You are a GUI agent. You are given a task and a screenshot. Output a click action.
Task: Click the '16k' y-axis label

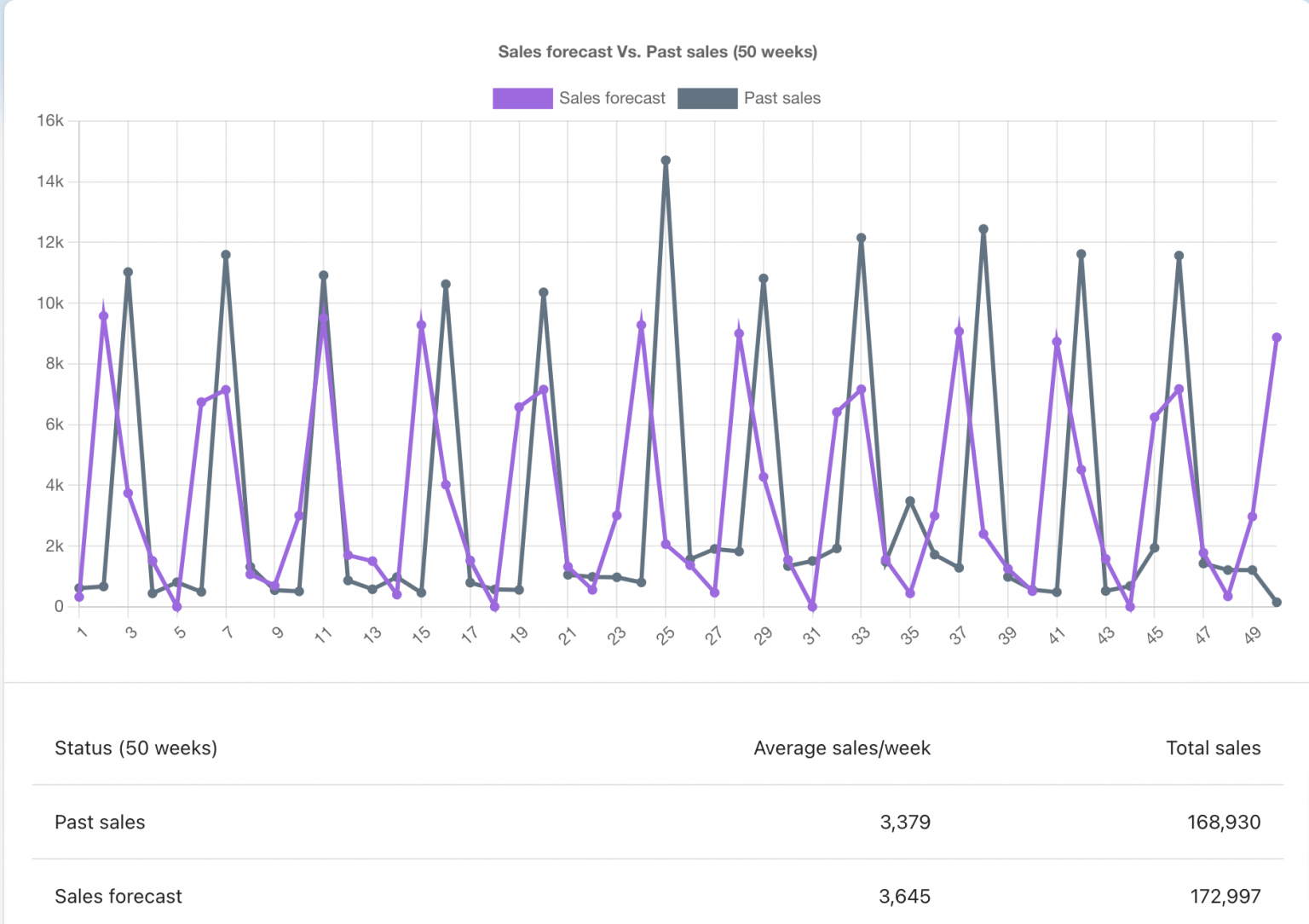[x=50, y=121]
